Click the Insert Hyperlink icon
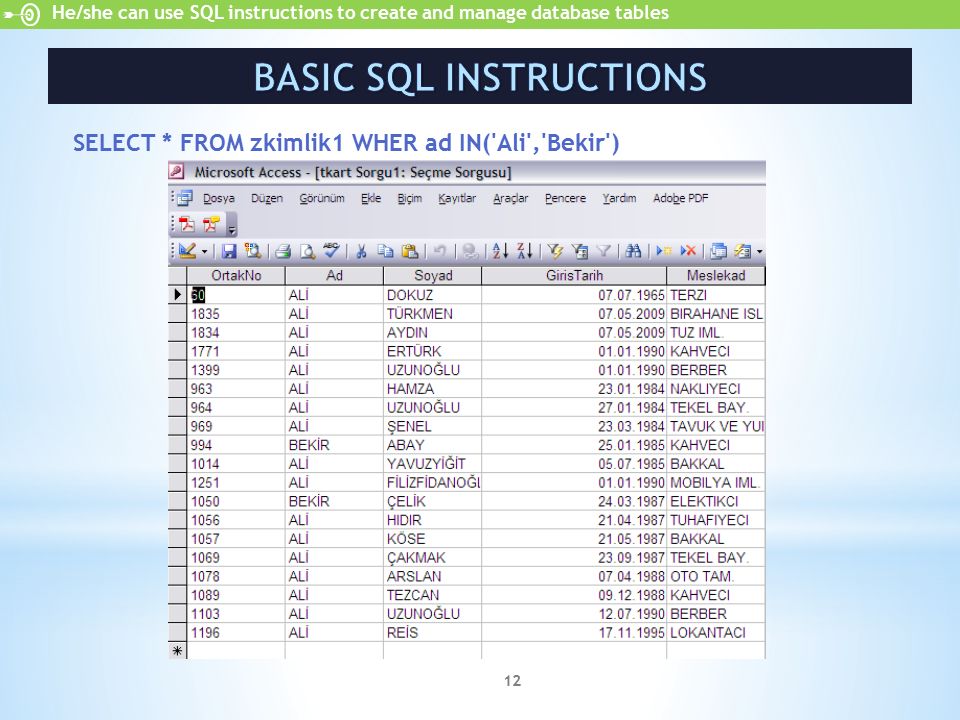This screenshot has height=720, width=960. [470, 251]
